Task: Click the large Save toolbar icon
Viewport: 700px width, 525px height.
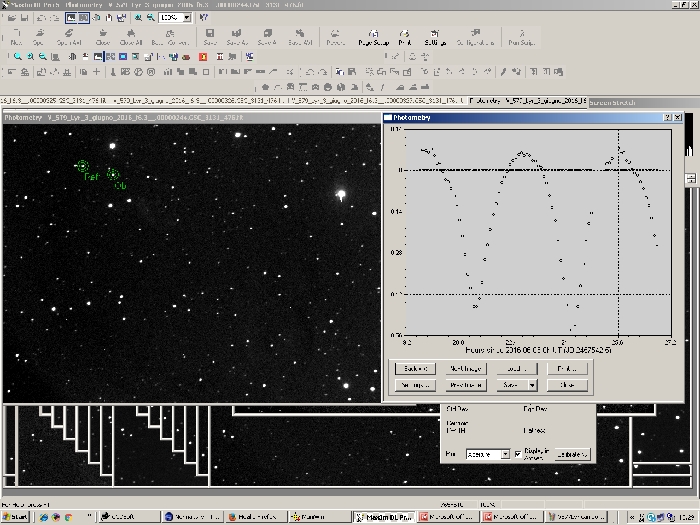Action: (x=210, y=37)
